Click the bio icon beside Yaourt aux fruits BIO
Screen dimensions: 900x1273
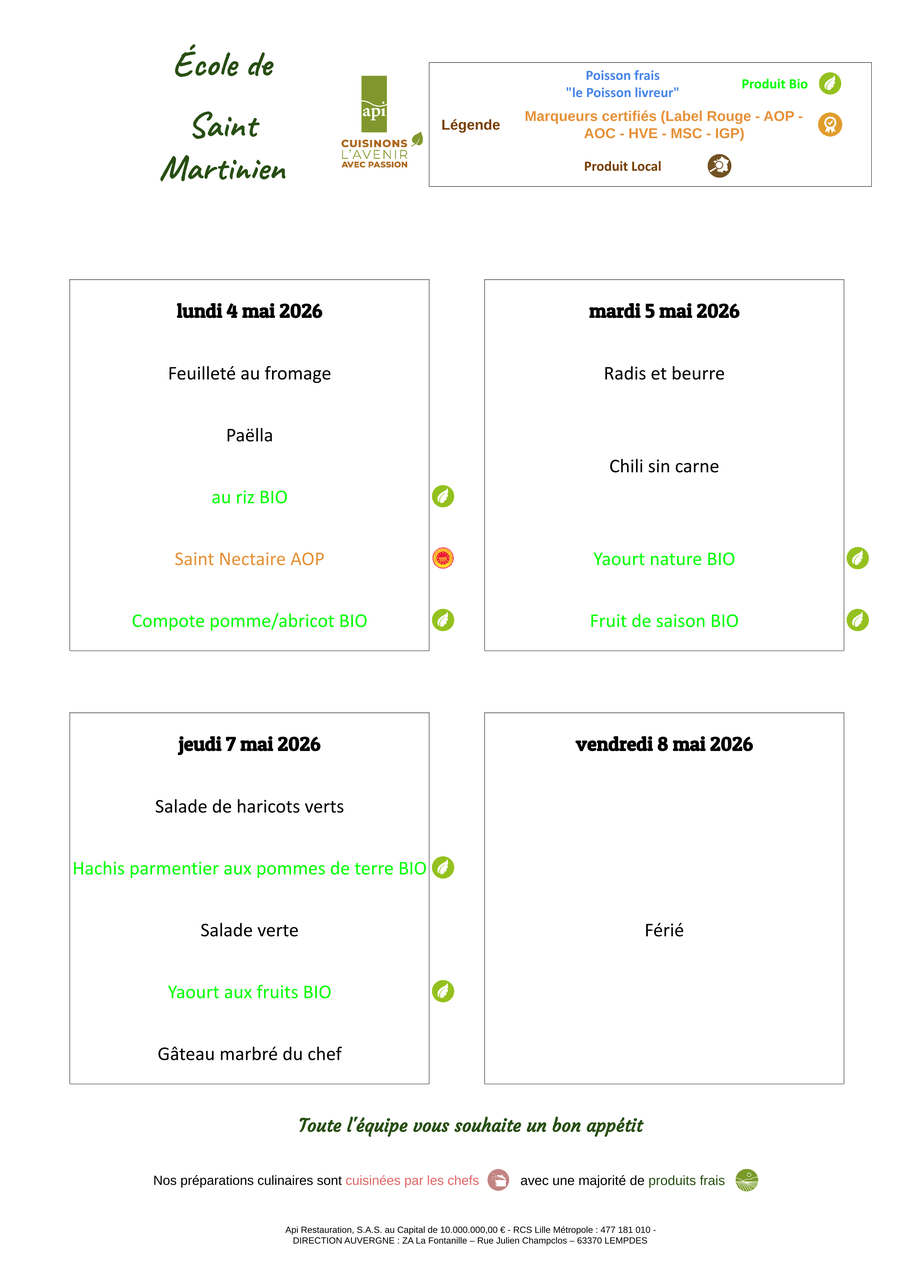click(x=443, y=992)
